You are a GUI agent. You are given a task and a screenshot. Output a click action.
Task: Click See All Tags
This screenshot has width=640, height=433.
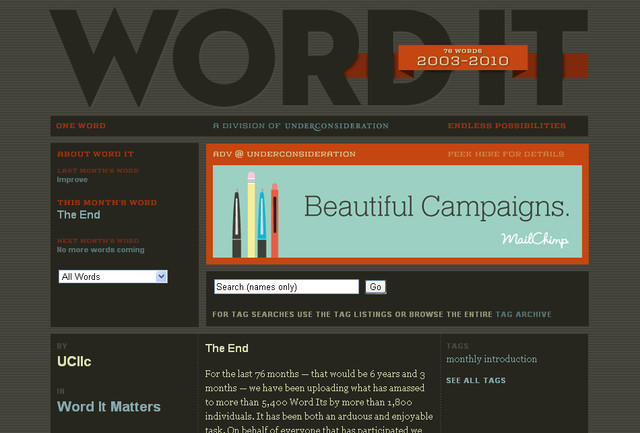(x=476, y=381)
